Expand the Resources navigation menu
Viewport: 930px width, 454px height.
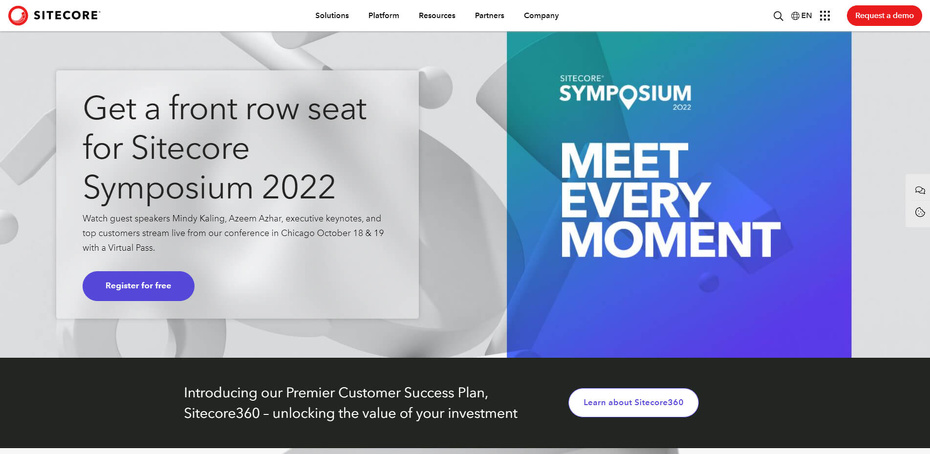[437, 16]
